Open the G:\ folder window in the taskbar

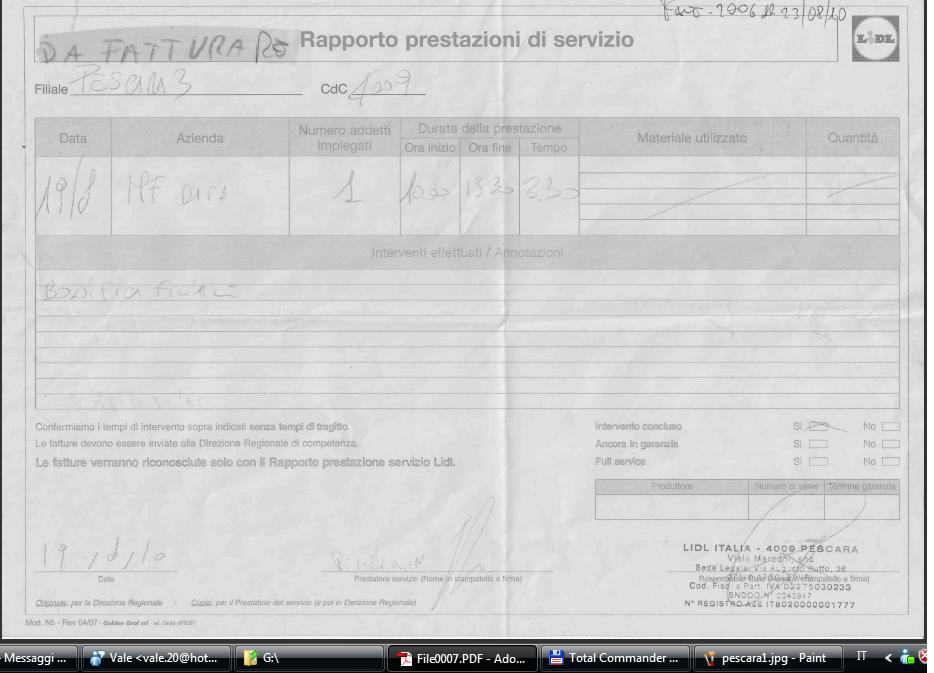coord(310,658)
